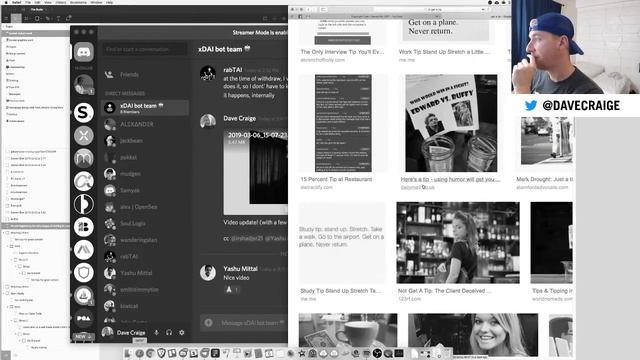This screenshot has height=360, width=640.
Task: Open Here's a tip using humor link
Action: [450, 179]
